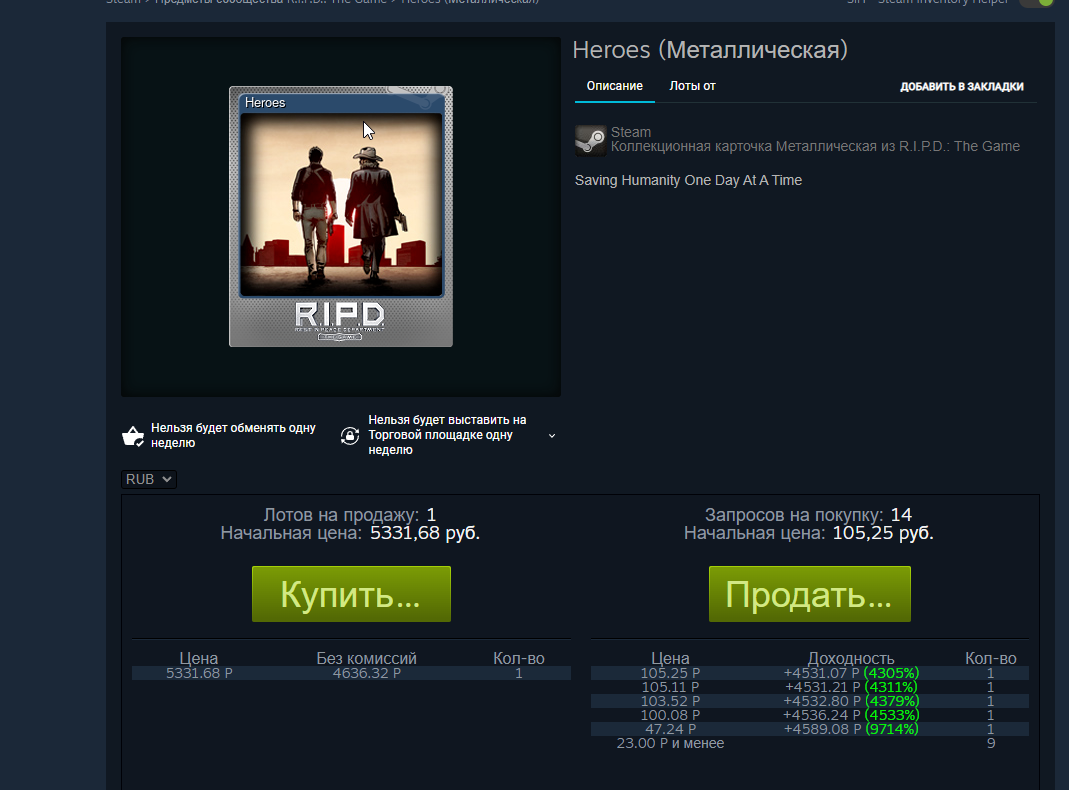This screenshot has height=790, width=1069.
Task: Click the Steam logo icon next to the description
Action: 590,140
